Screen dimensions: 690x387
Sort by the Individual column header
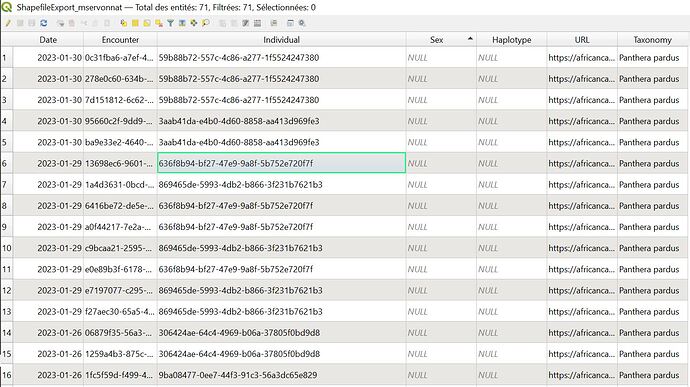(x=281, y=40)
